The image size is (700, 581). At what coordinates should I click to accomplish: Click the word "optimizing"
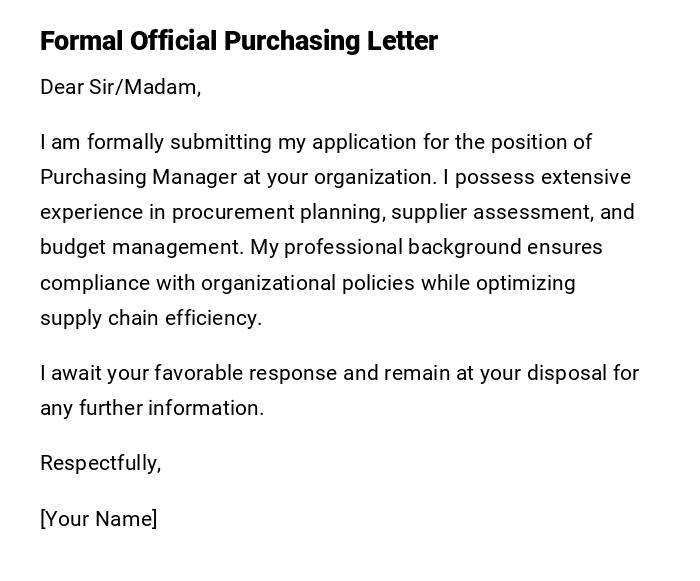coord(525,283)
